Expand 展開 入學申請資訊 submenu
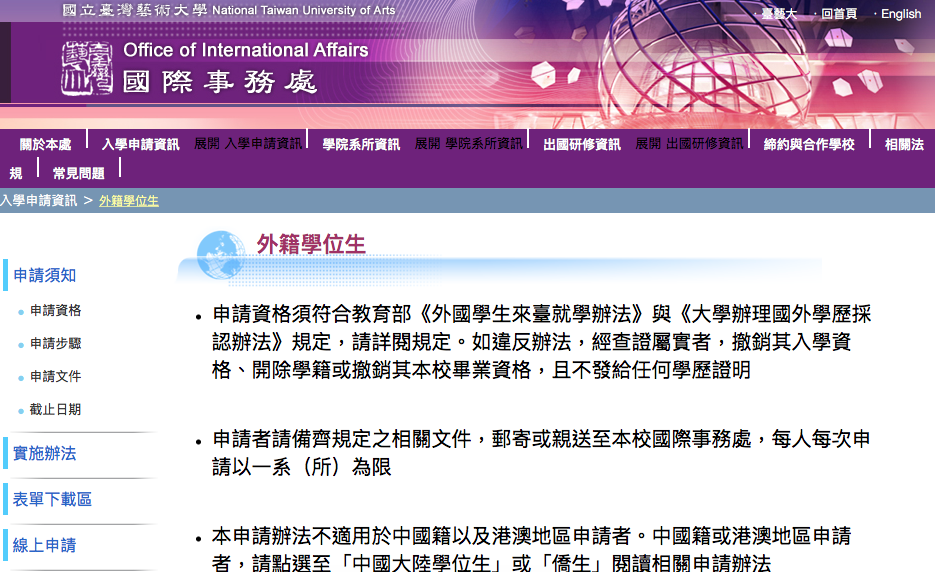The height and width of the screenshot is (572, 935). [x=248, y=144]
